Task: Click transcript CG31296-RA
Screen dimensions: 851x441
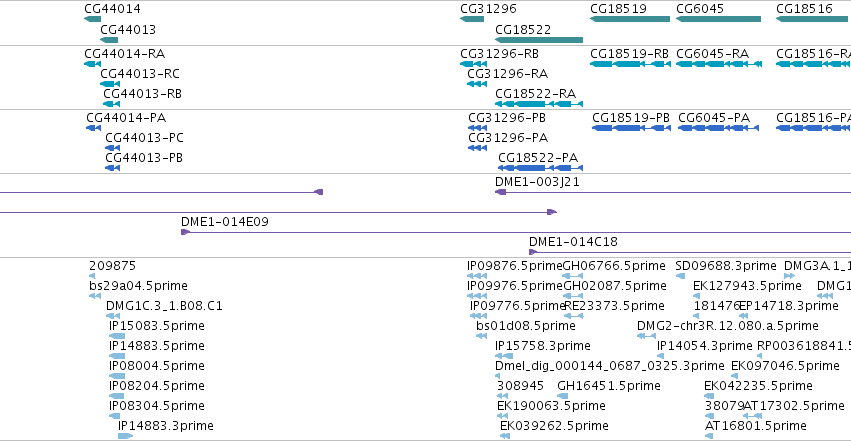Action: [x=477, y=84]
